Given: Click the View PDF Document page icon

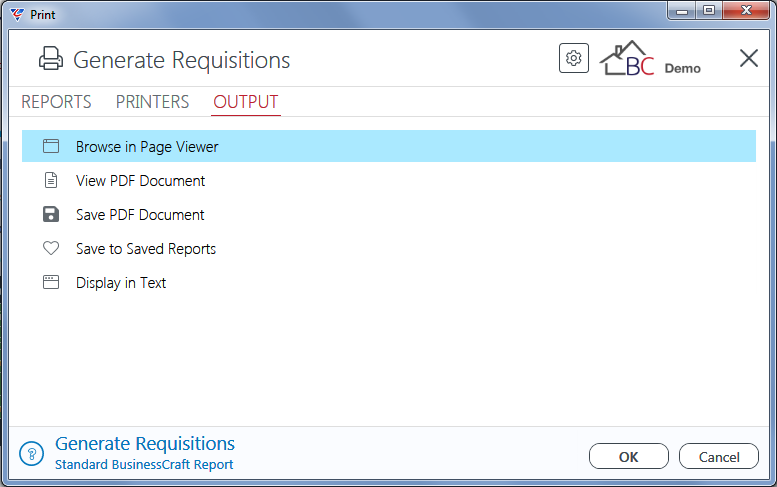Looking at the screenshot, I should 51,180.
